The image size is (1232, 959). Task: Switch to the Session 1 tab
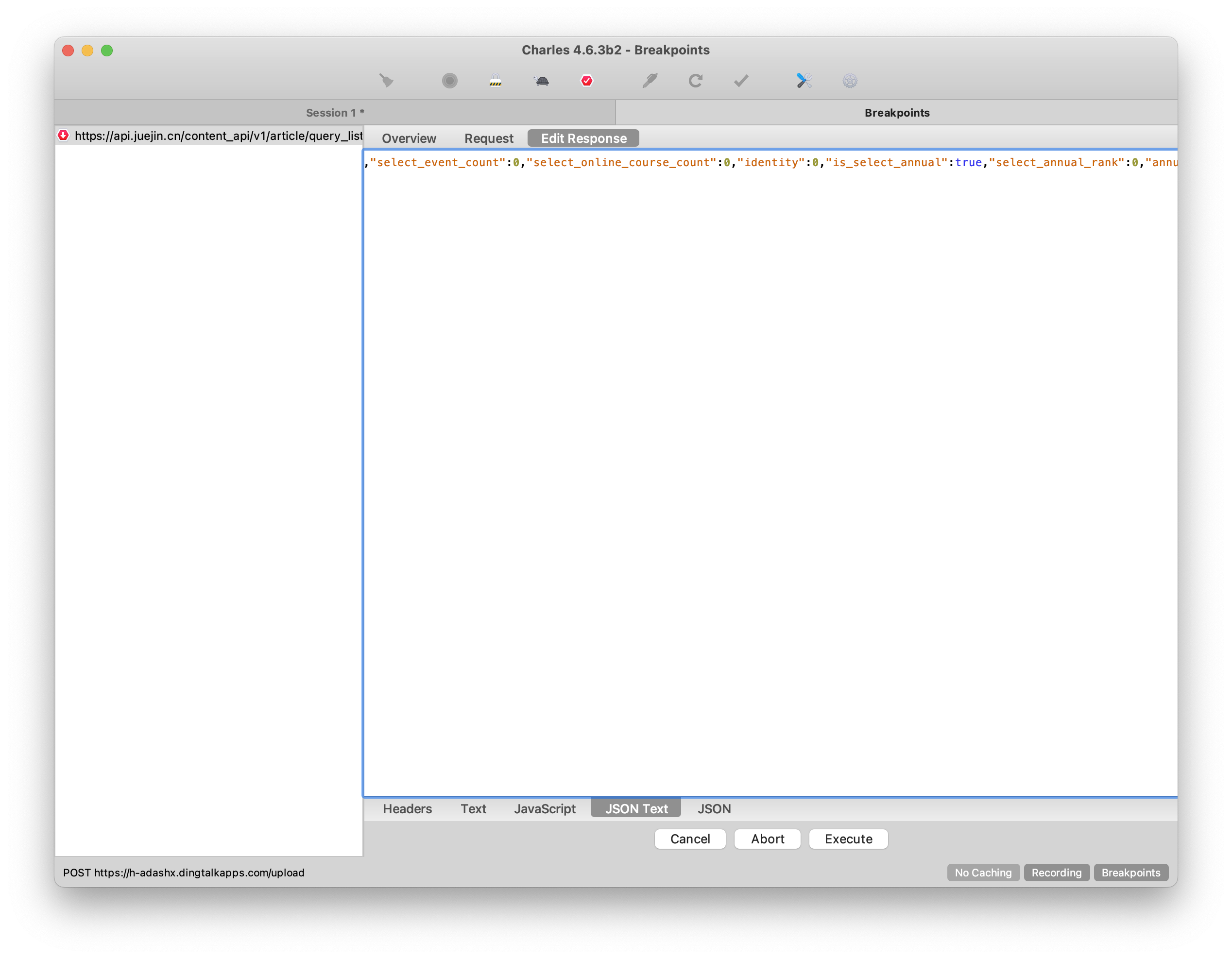(335, 112)
